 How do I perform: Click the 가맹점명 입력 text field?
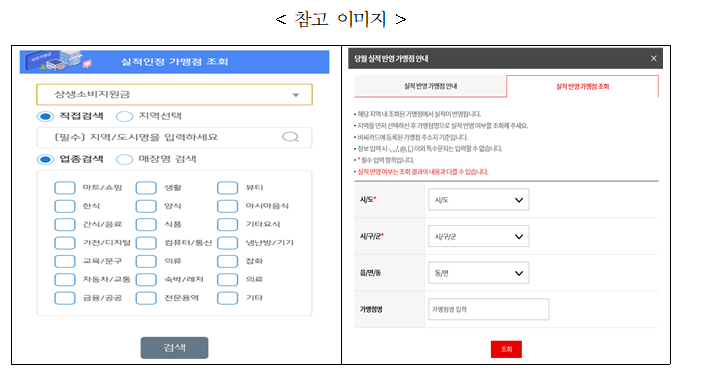(489, 309)
